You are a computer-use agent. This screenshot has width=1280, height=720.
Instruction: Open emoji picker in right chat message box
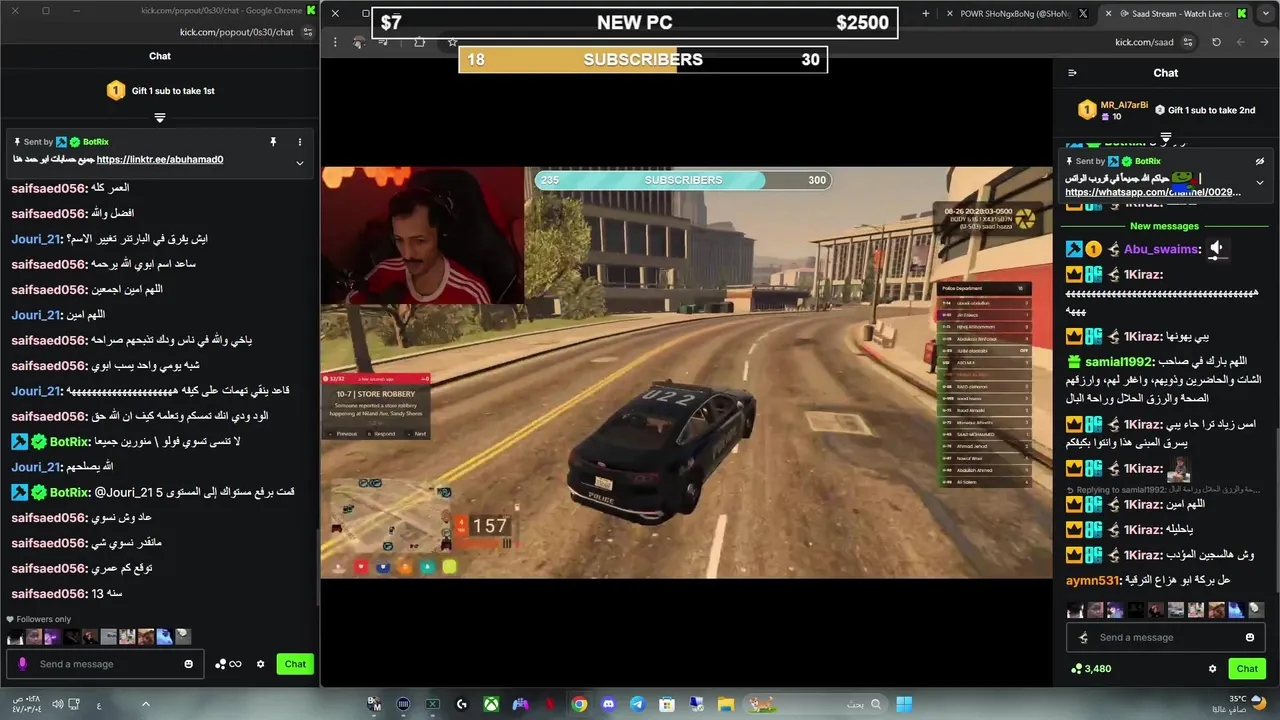coord(1250,637)
